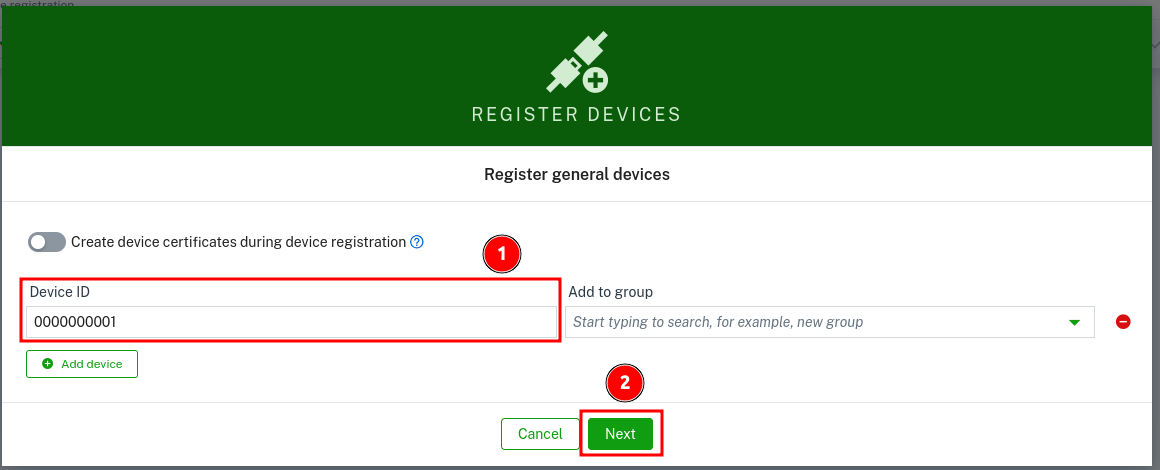
Task: Click the red step 2 marker
Action: pos(626,382)
